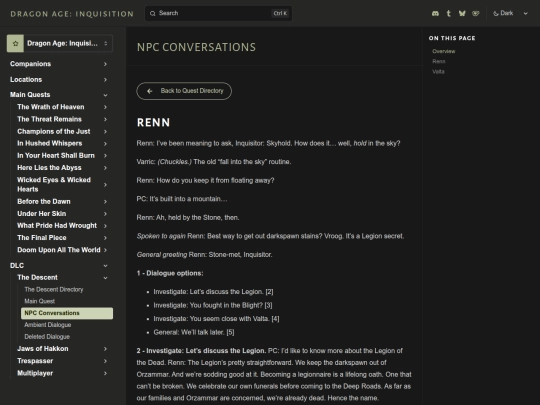The height and width of the screenshot is (405, 540).
Task: Open the Bluesky butterfly icon
Action: [462, 13]
